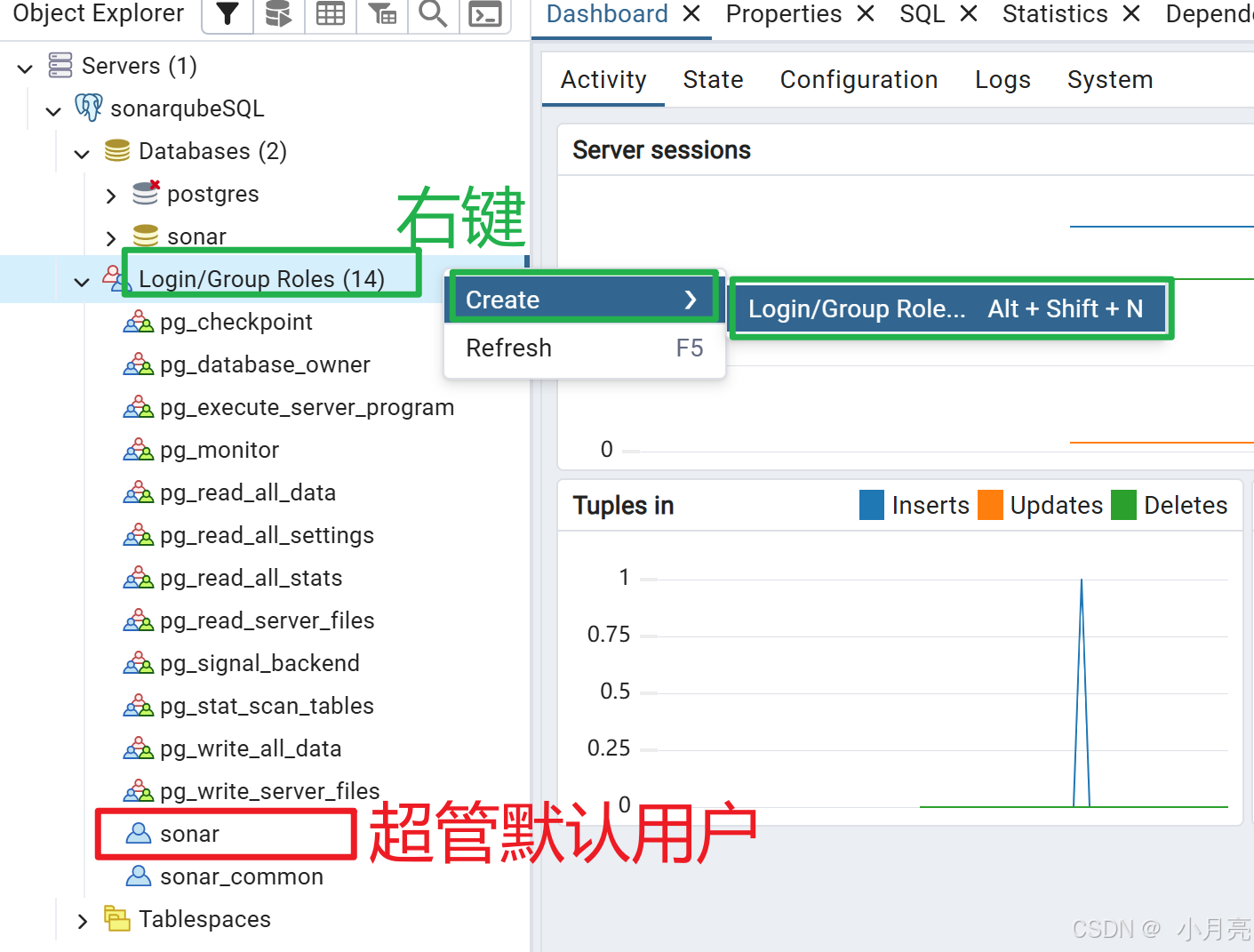The image size is (1254, 952).
Task: Switch to the State sub-tab
Action: pos(713,80)
